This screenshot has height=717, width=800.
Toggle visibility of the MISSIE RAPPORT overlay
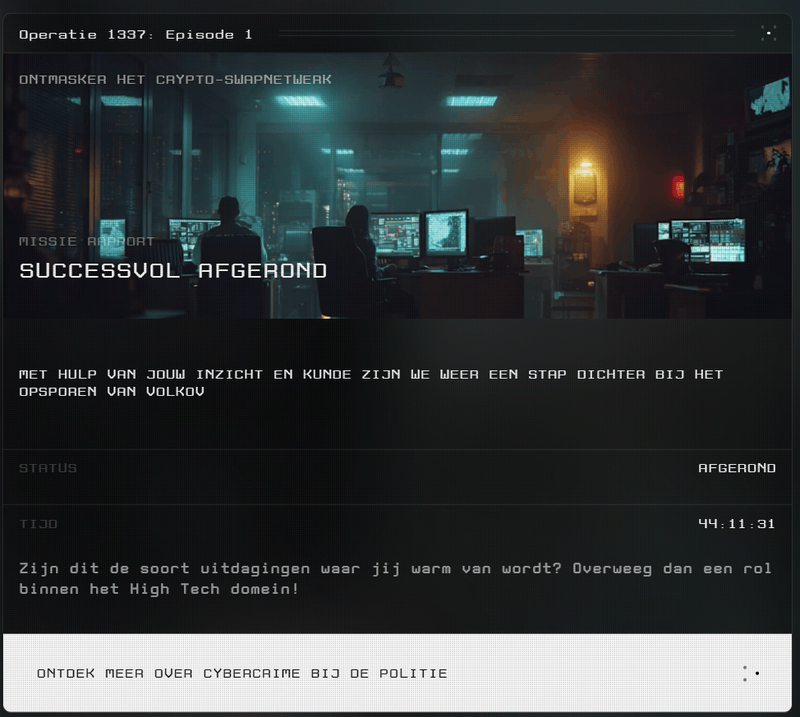coord(86,241)
